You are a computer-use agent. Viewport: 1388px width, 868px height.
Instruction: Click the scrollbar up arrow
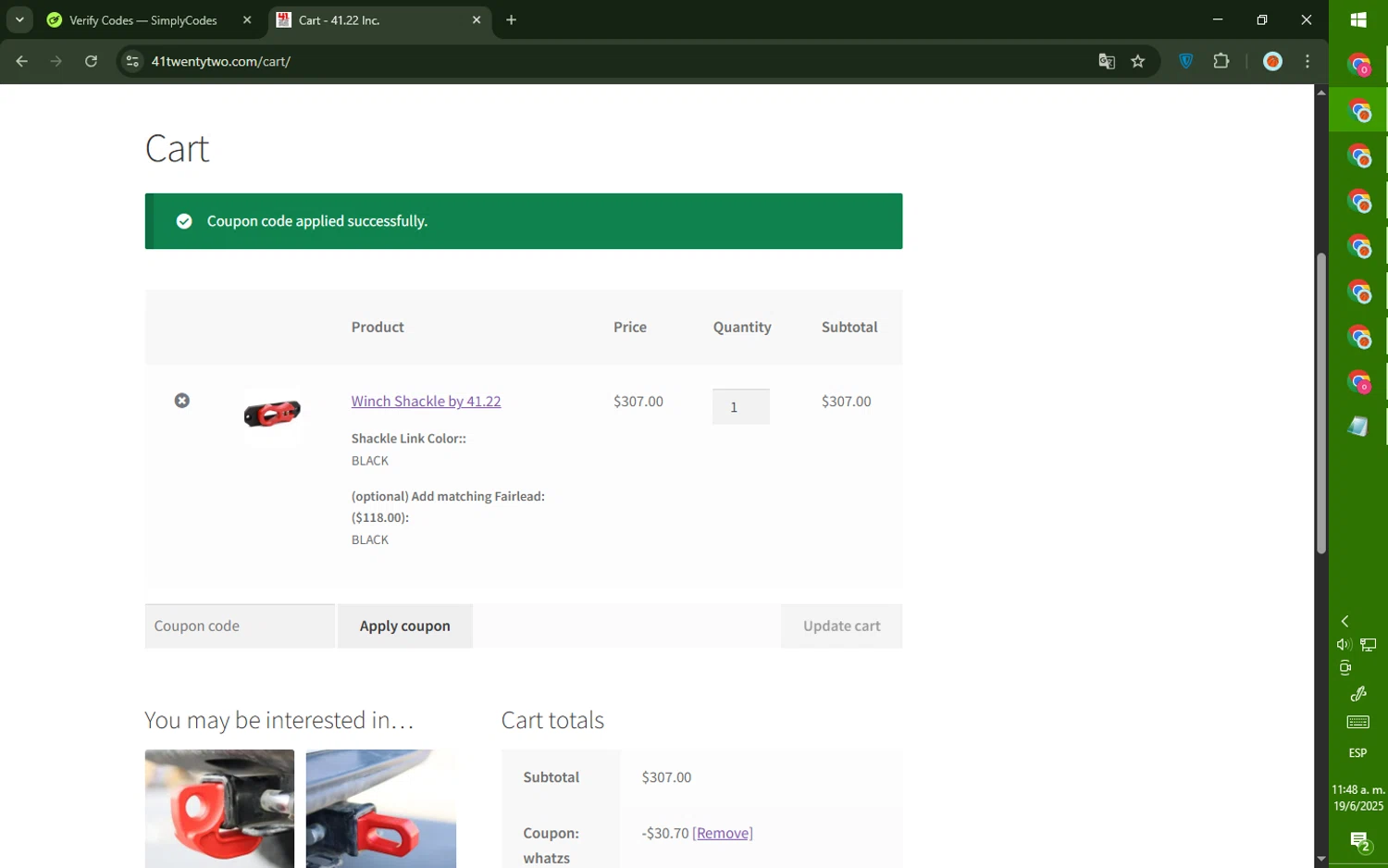point(1321,93)
